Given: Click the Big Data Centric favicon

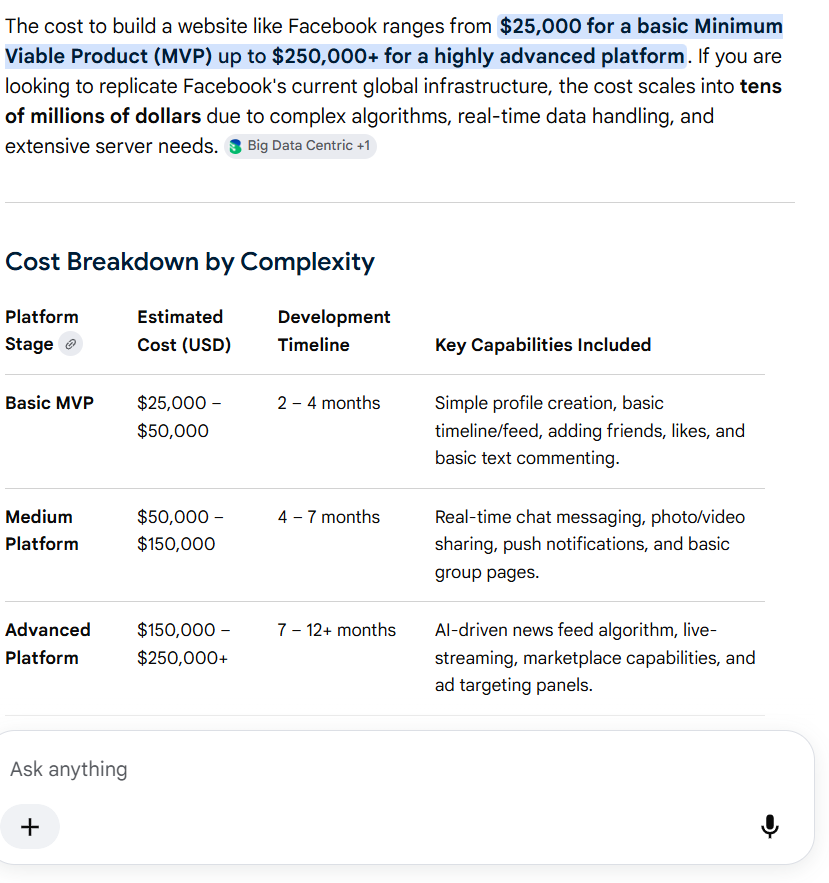Looking at the screenshot, I should 235,146.
